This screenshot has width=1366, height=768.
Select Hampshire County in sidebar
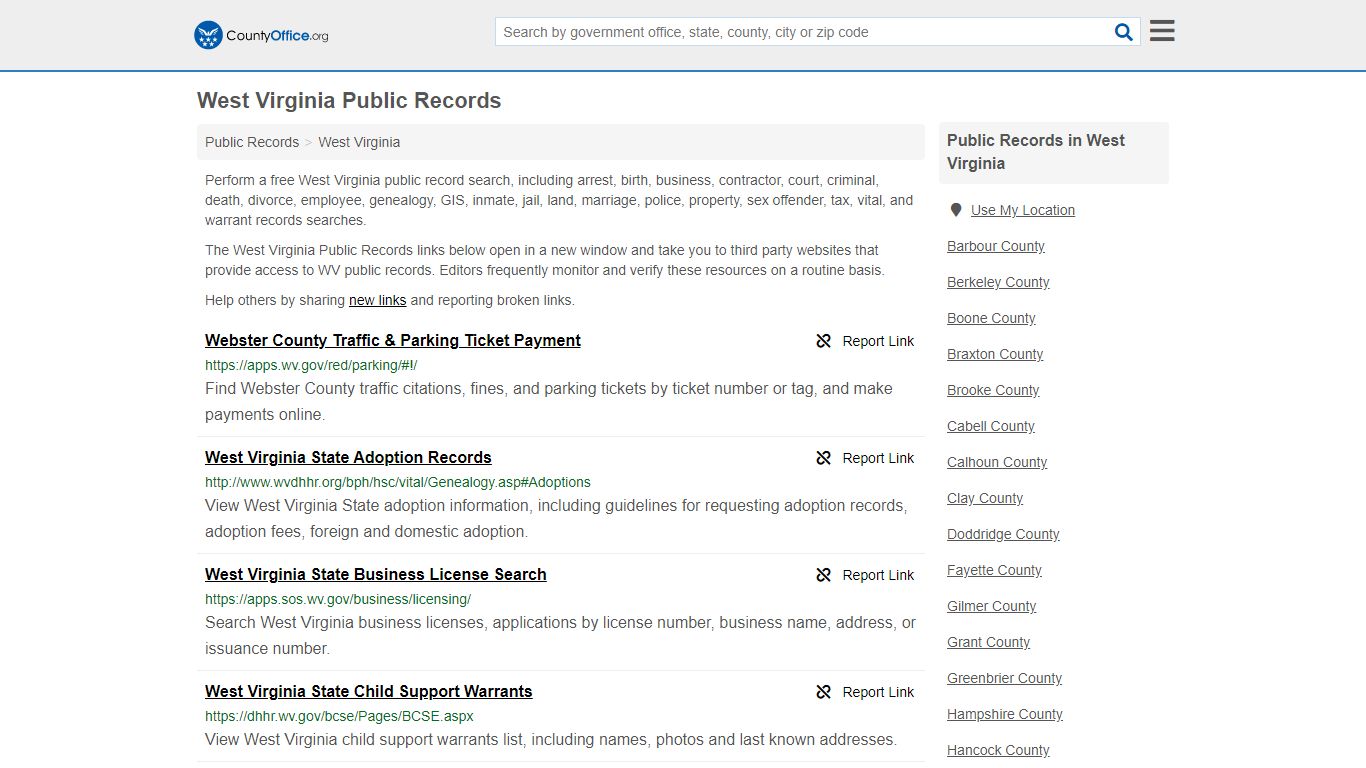[x=1005, y=714]
